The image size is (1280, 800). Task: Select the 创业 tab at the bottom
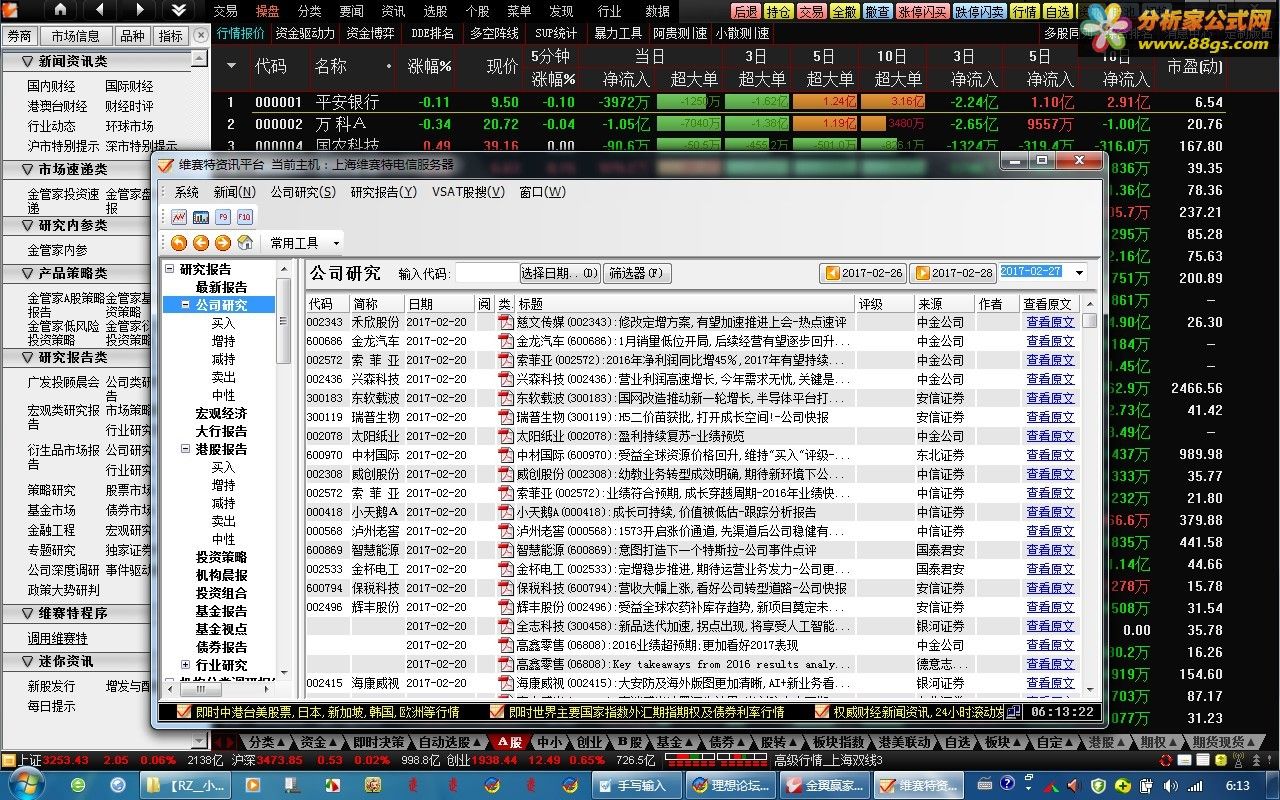(588, 742)
